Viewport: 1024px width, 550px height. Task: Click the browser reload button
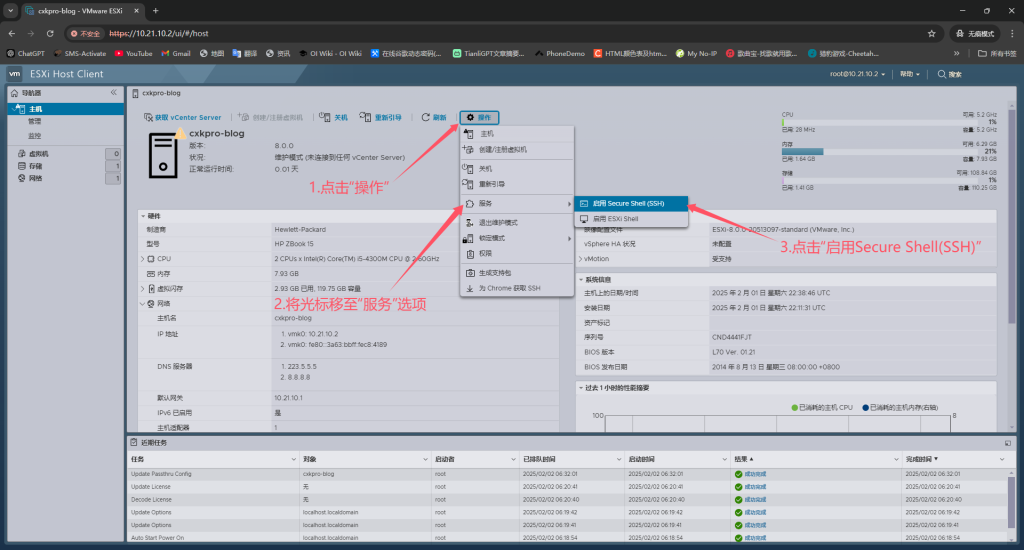pos(50,33)
